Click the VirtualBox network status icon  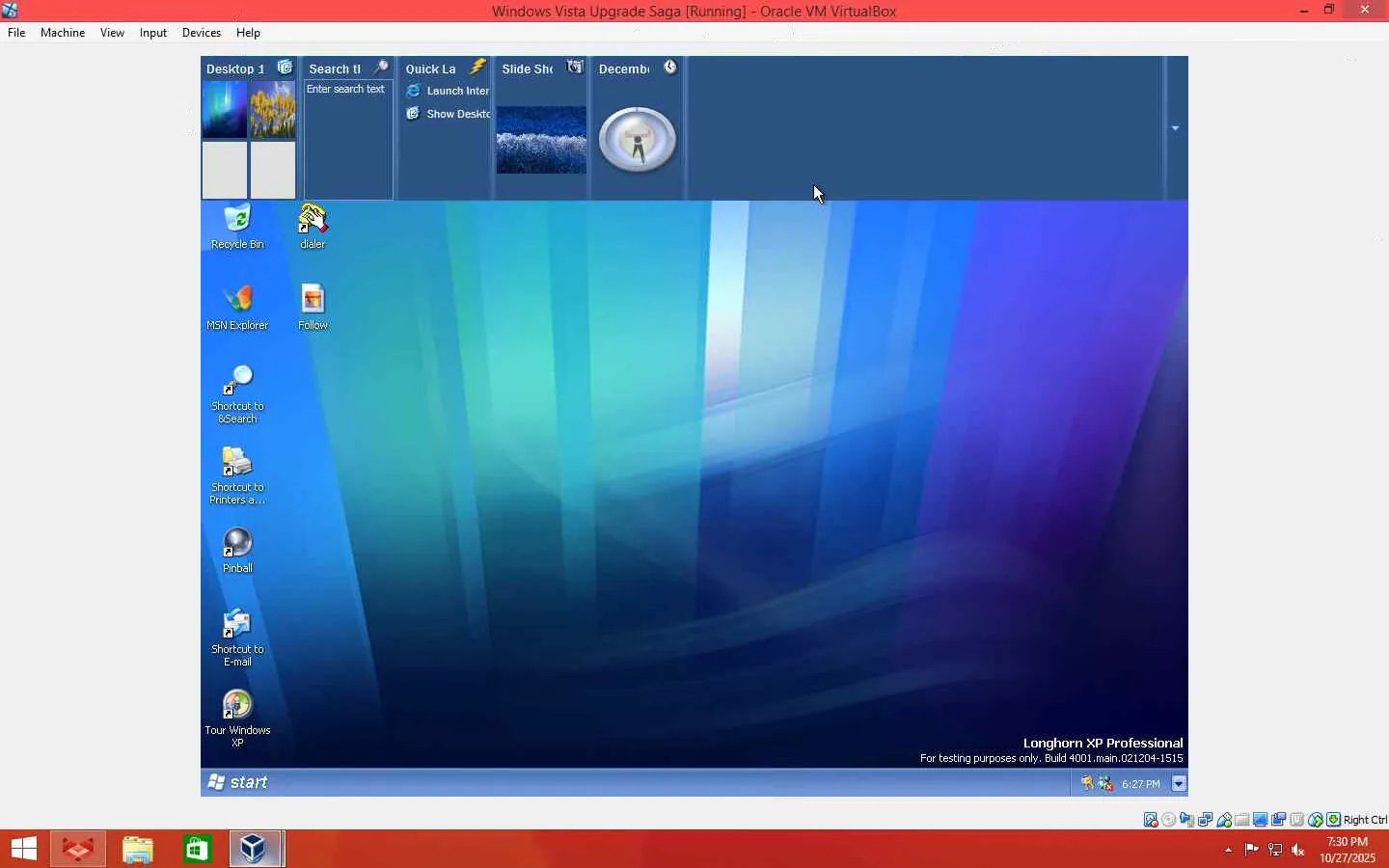pos(1206,820)
